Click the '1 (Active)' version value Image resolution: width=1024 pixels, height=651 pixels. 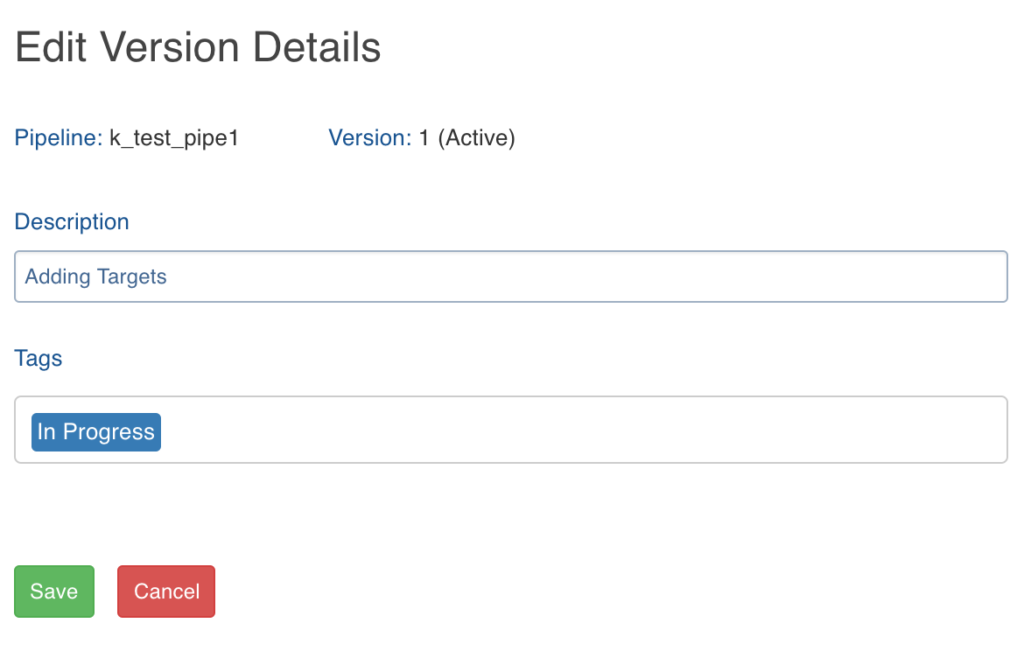tap(467, 139)
